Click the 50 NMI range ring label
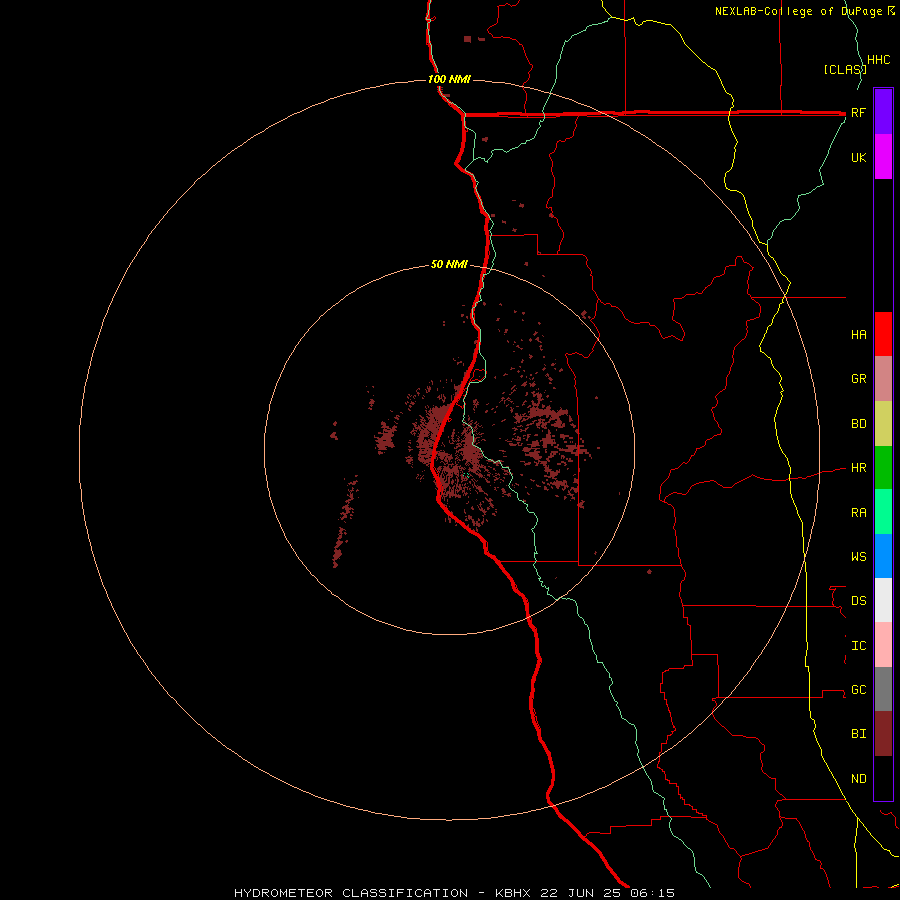 pos(449,264)
